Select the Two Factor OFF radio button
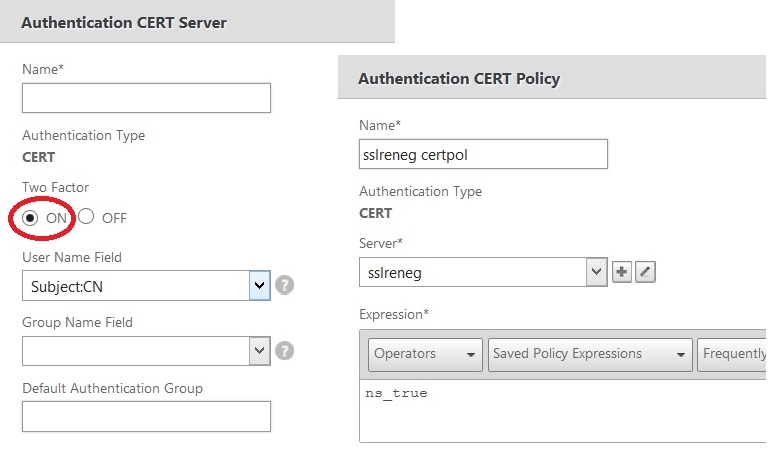Viewport: 778px width, 450px height. 86,217
